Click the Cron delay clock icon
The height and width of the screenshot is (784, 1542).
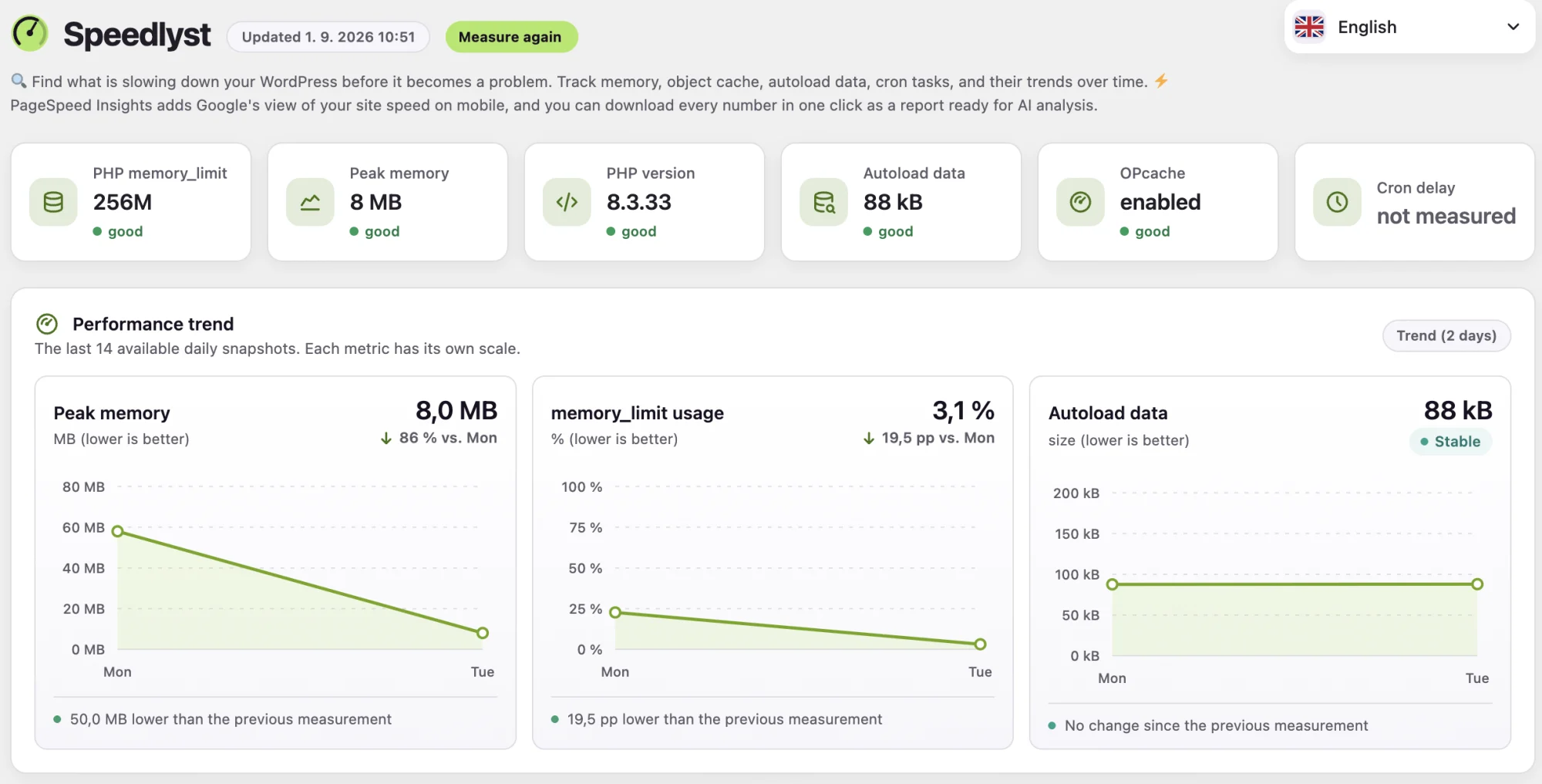click(x=1337, y=202)
